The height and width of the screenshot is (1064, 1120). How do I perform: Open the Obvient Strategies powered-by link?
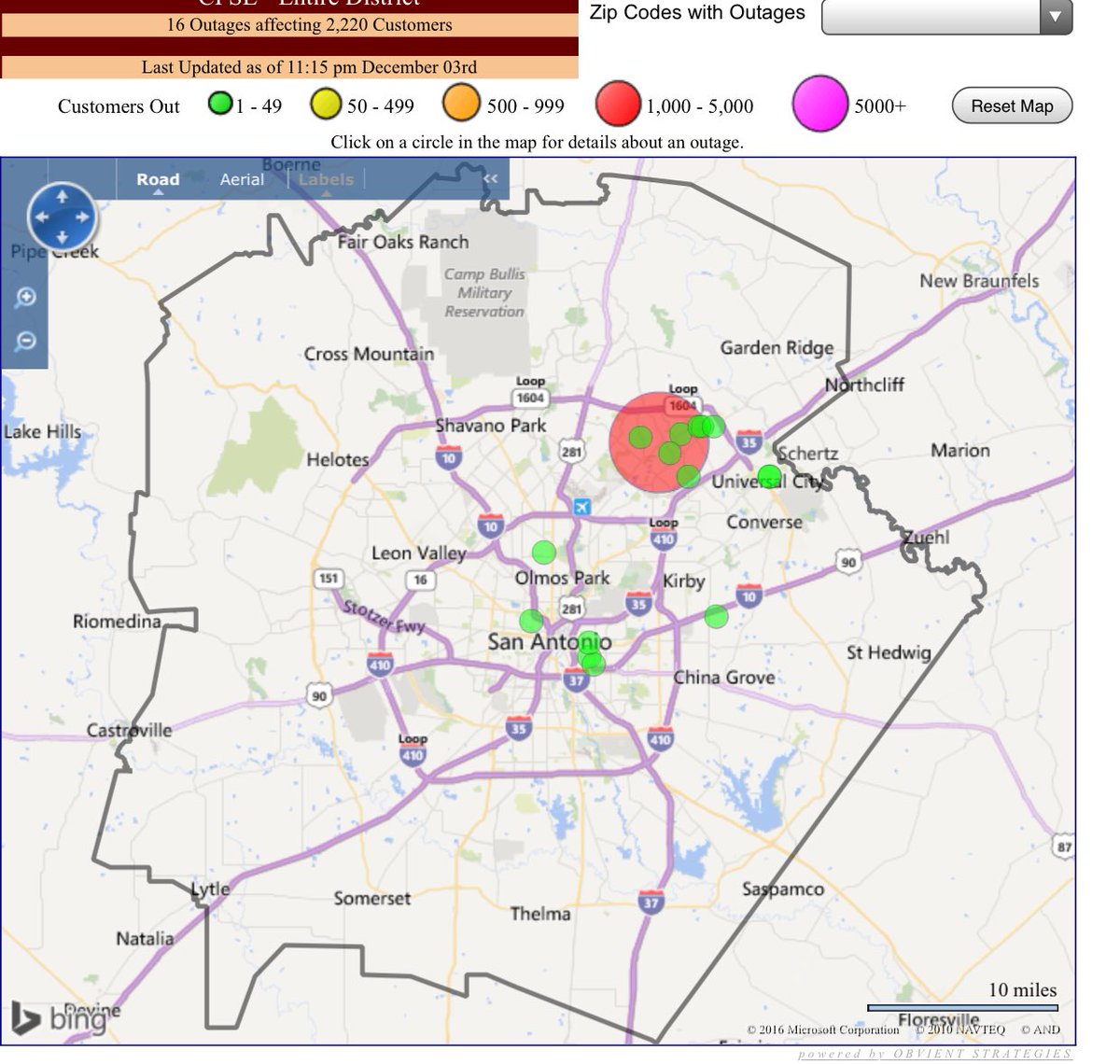click(935, 1055)
